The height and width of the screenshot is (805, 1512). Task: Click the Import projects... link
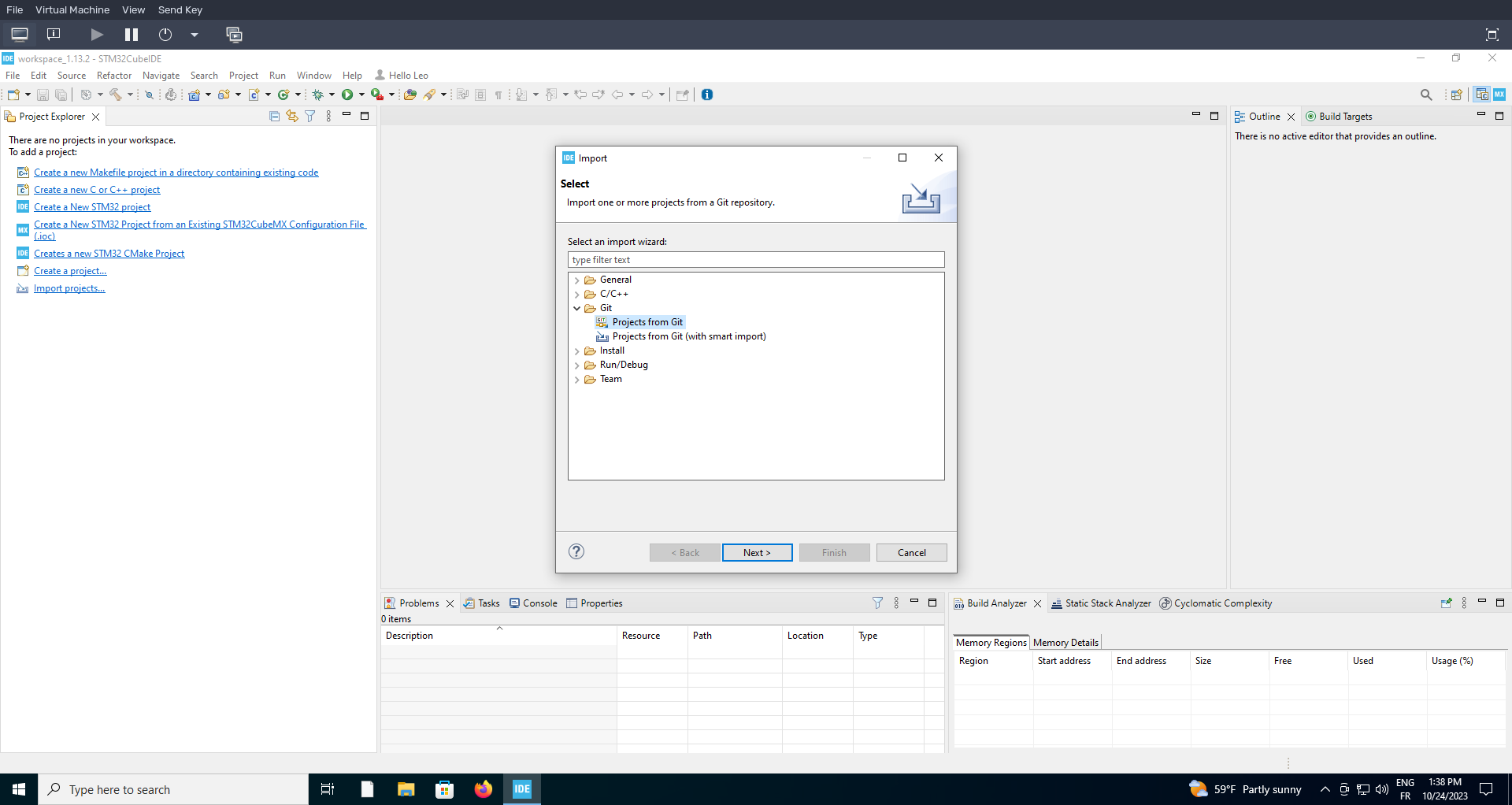click(x=69, y=288)
